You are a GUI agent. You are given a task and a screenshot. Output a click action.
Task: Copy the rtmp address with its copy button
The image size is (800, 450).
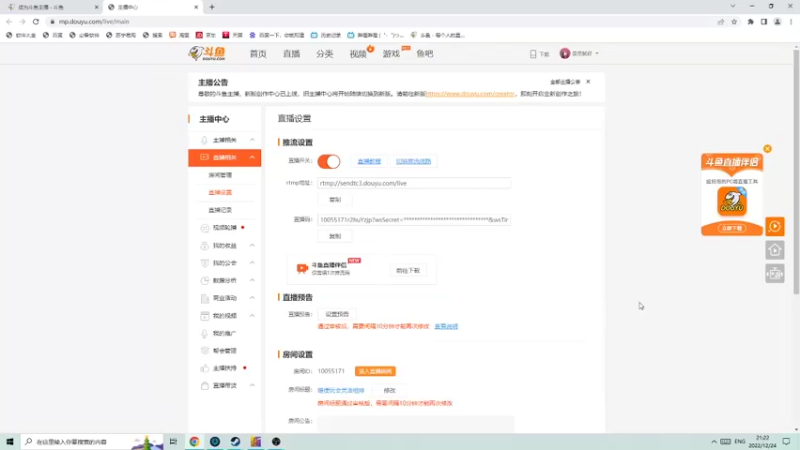point(335,199)
